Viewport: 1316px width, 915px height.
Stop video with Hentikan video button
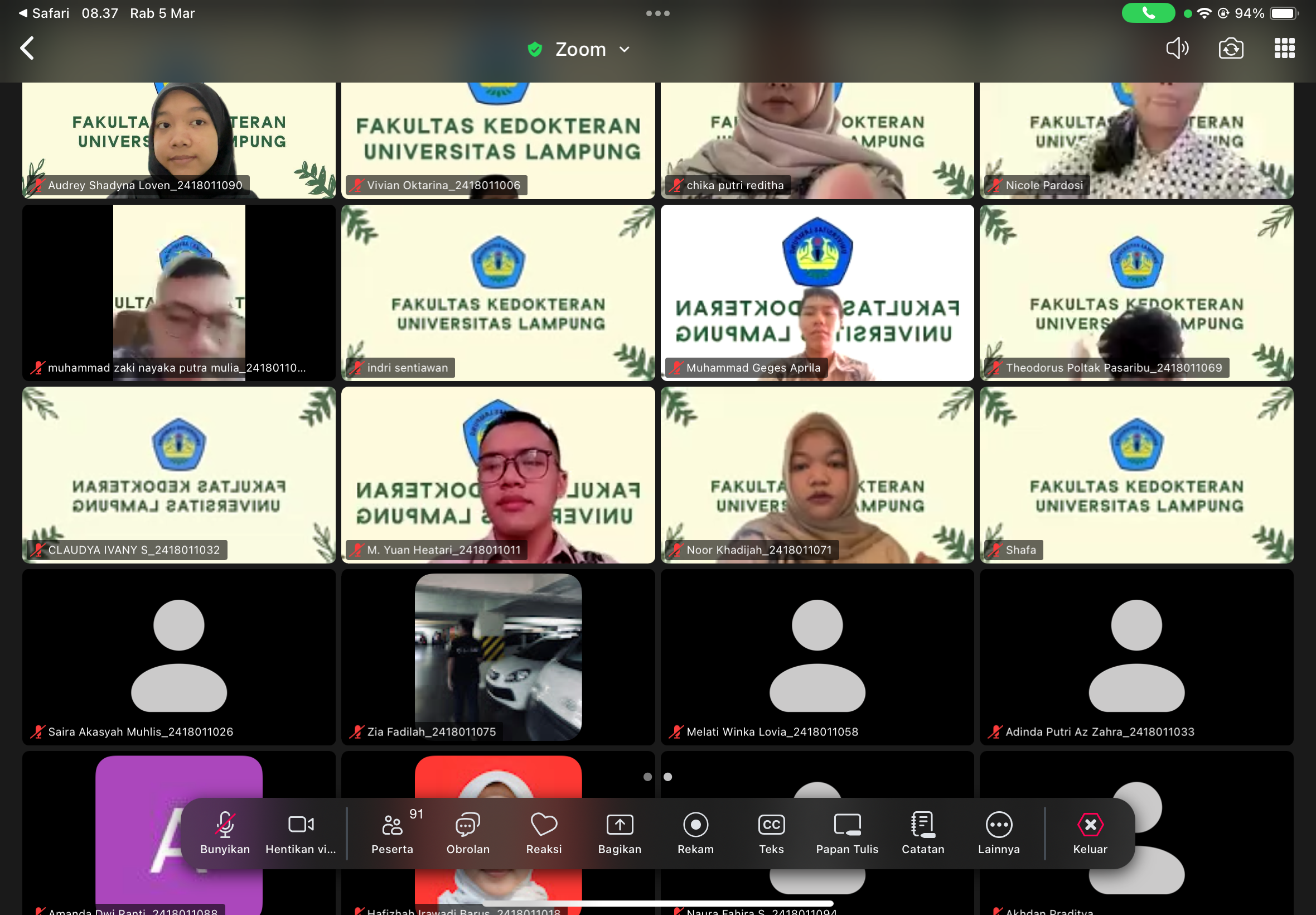[301, 833]
